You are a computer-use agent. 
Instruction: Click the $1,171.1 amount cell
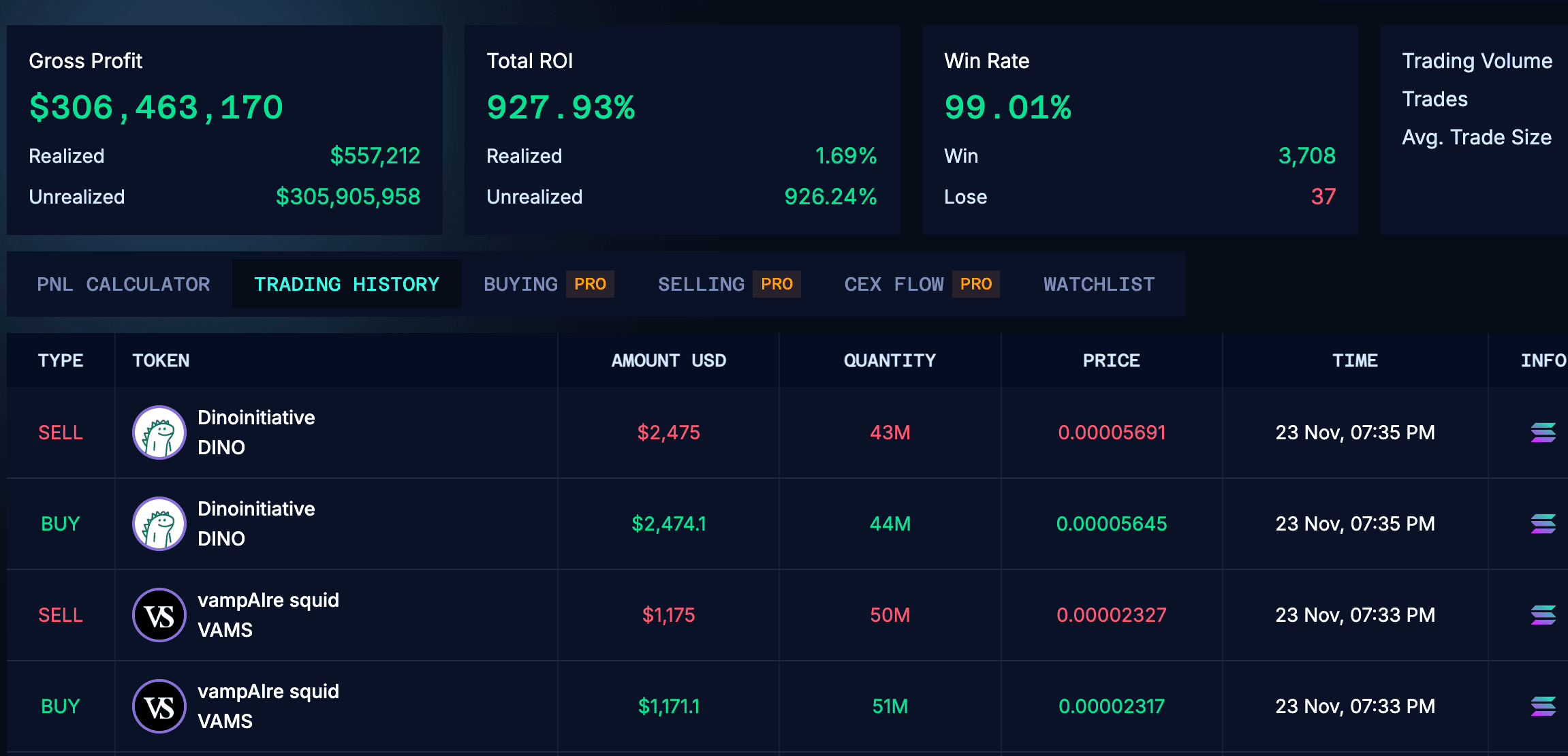coord(668,706)
